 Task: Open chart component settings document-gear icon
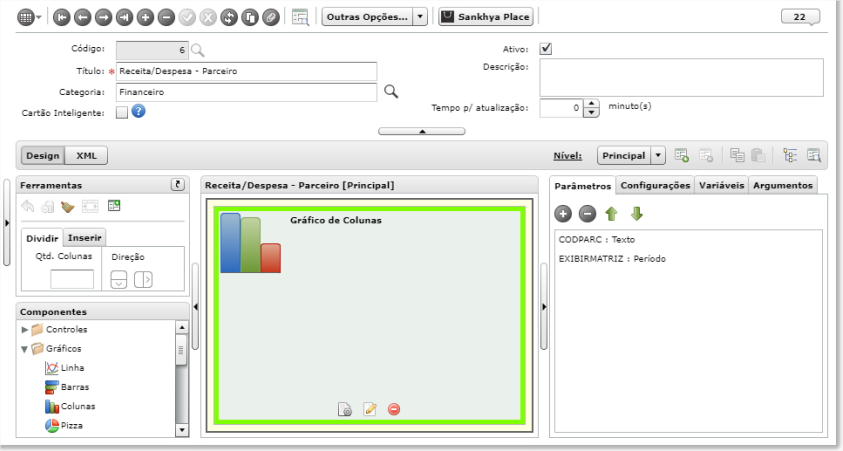pos(345,410)
